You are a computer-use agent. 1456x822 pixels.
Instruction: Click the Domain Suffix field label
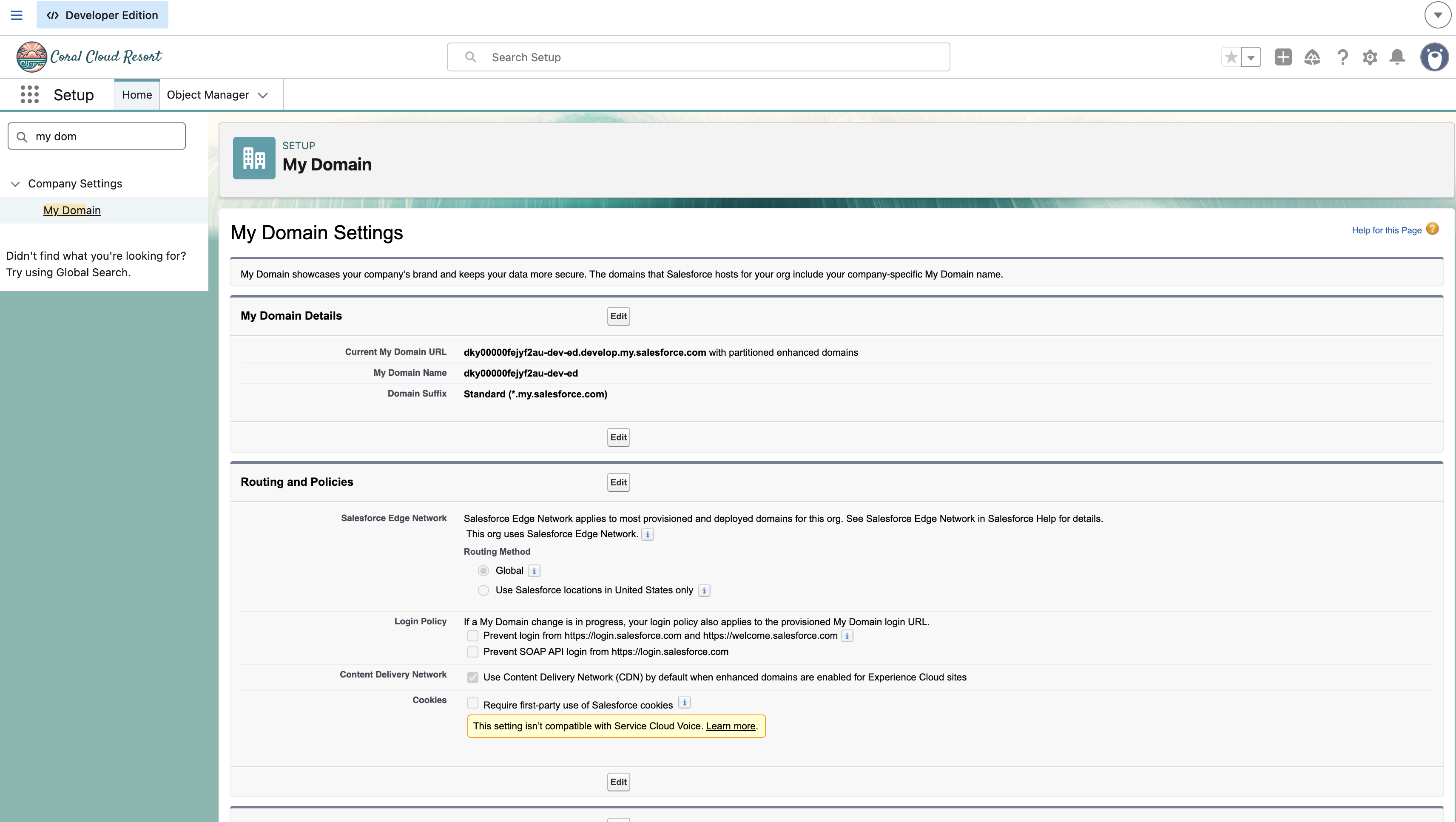tap(417, 394)
